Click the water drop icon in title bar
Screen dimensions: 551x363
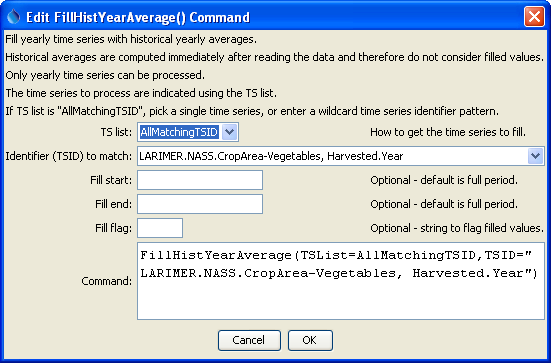pyautogui.click(x=13, y=17)
